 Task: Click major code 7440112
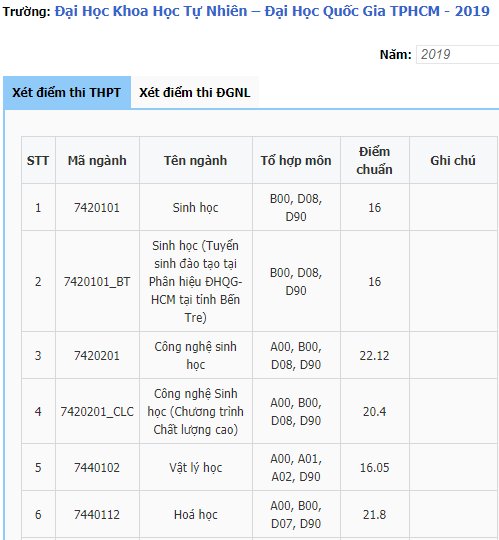click(x=97, y=515)
